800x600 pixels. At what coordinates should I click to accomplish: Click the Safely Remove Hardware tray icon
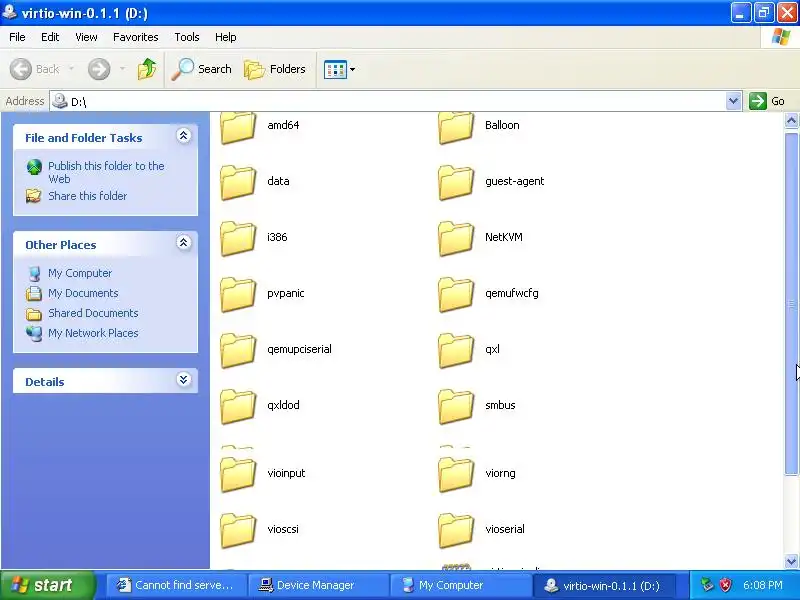(x=707, y=585)
